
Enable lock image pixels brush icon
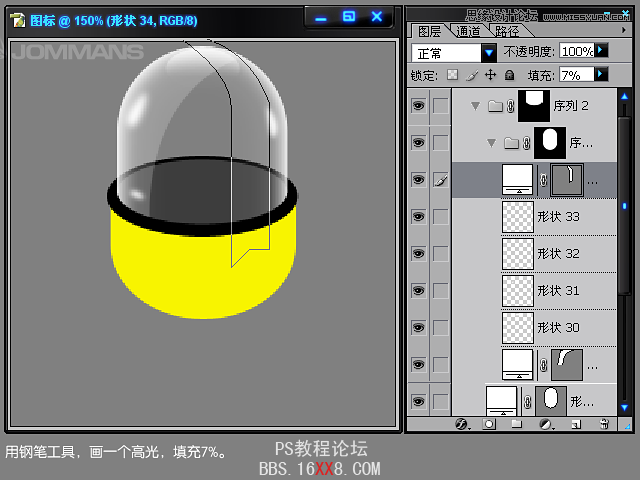pyautogui.click(x=471, y=75)
